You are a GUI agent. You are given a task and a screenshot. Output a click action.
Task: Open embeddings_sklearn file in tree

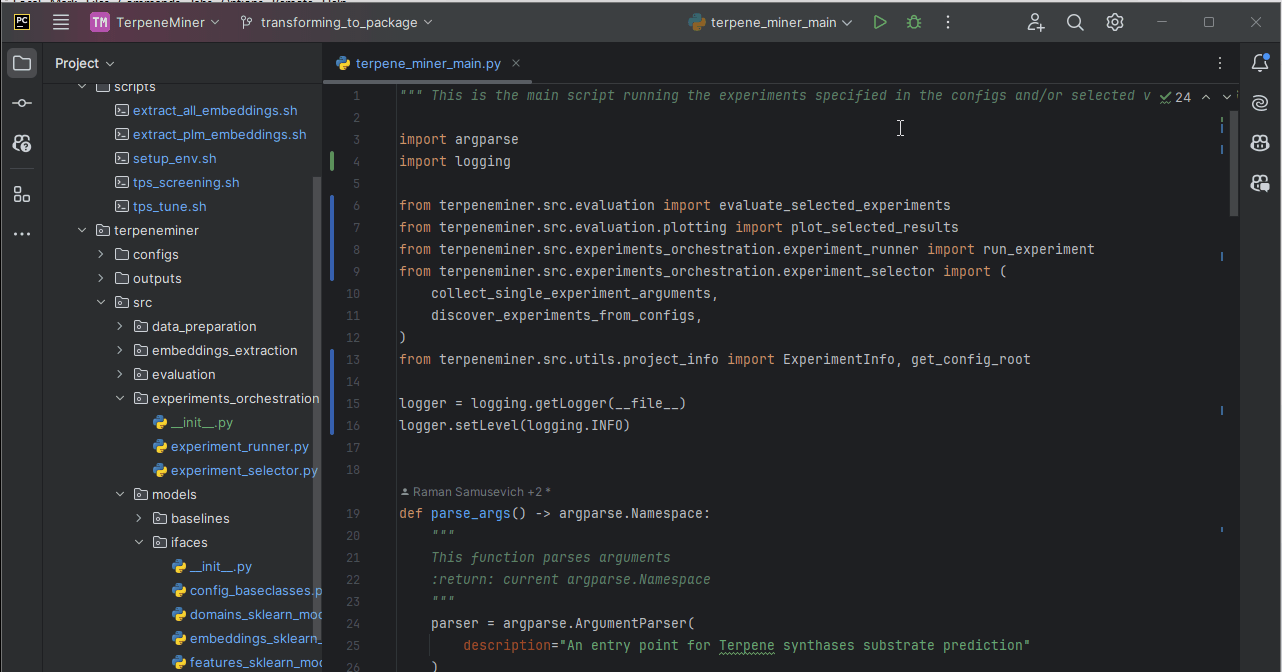tap(255, 639)
